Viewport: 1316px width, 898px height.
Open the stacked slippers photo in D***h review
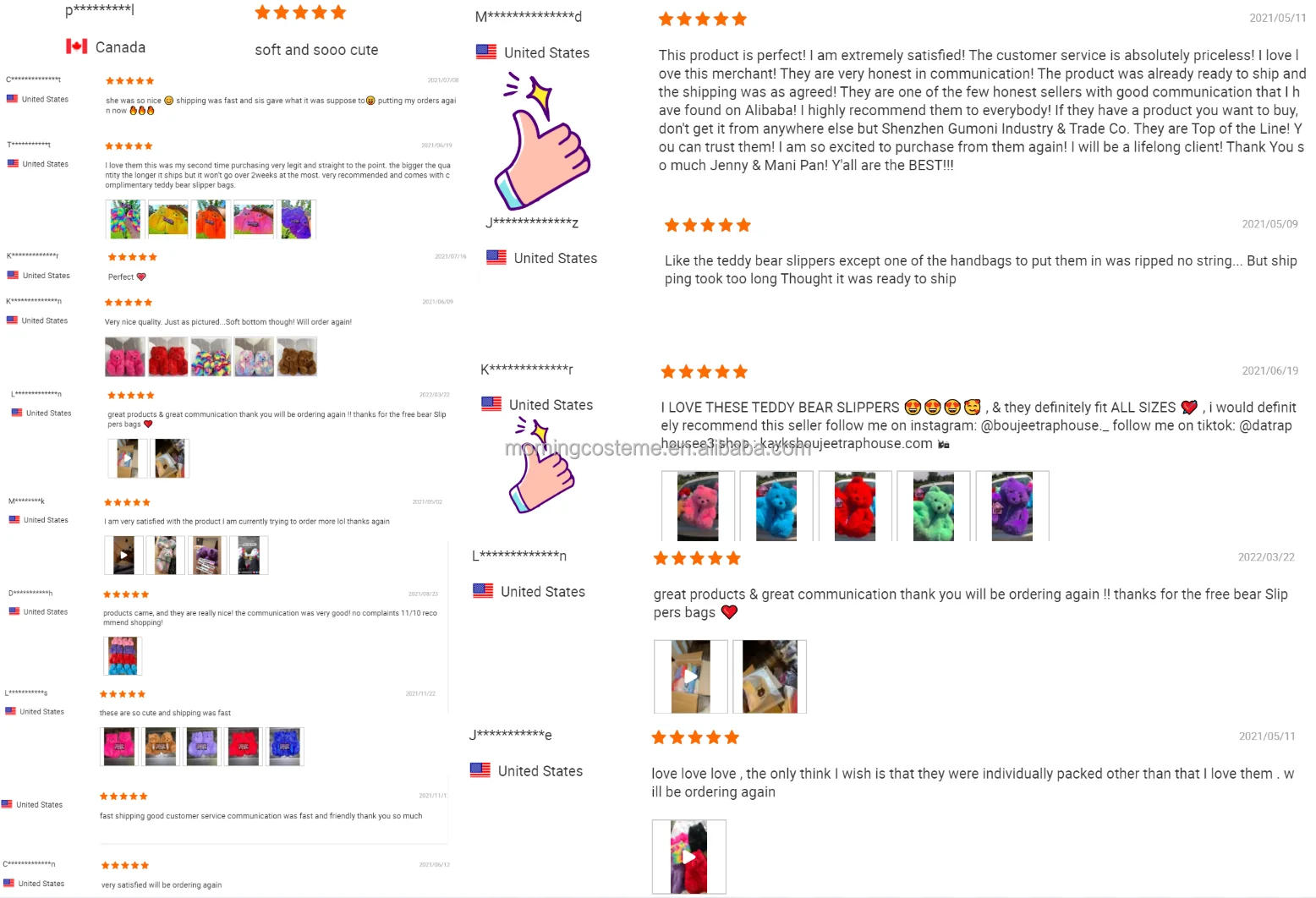click(123, 656)
